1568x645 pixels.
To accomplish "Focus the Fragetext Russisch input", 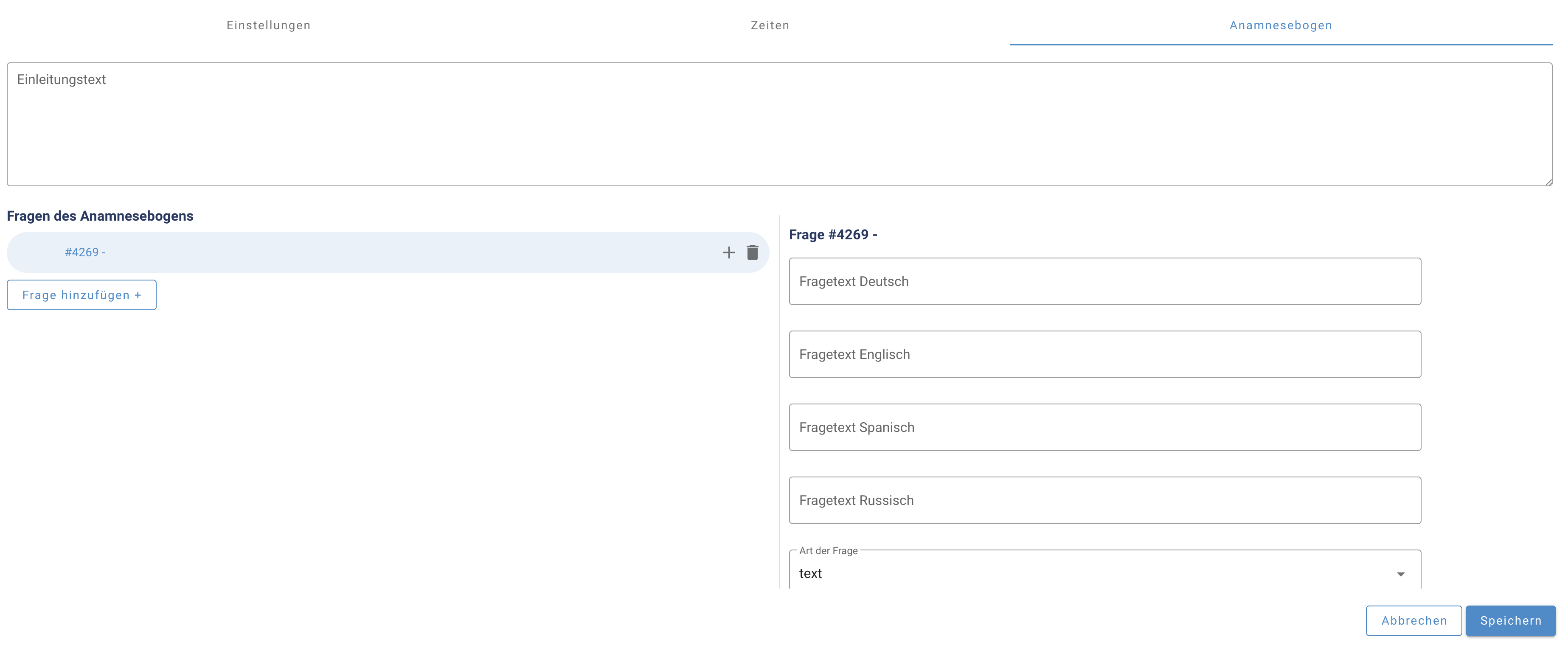I will [x=1104, y=501].
